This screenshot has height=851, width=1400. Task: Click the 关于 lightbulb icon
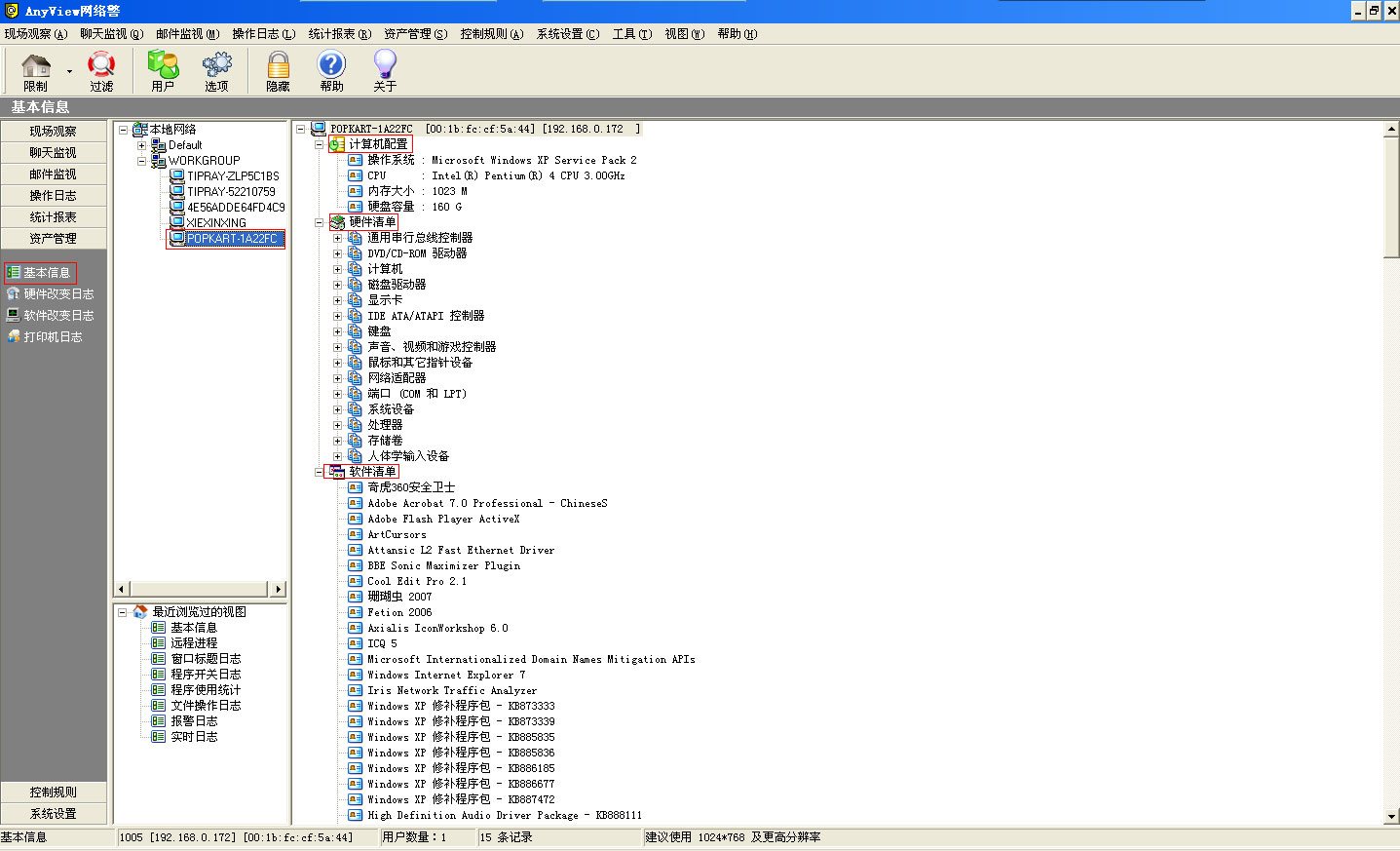(x=385, y=65)
